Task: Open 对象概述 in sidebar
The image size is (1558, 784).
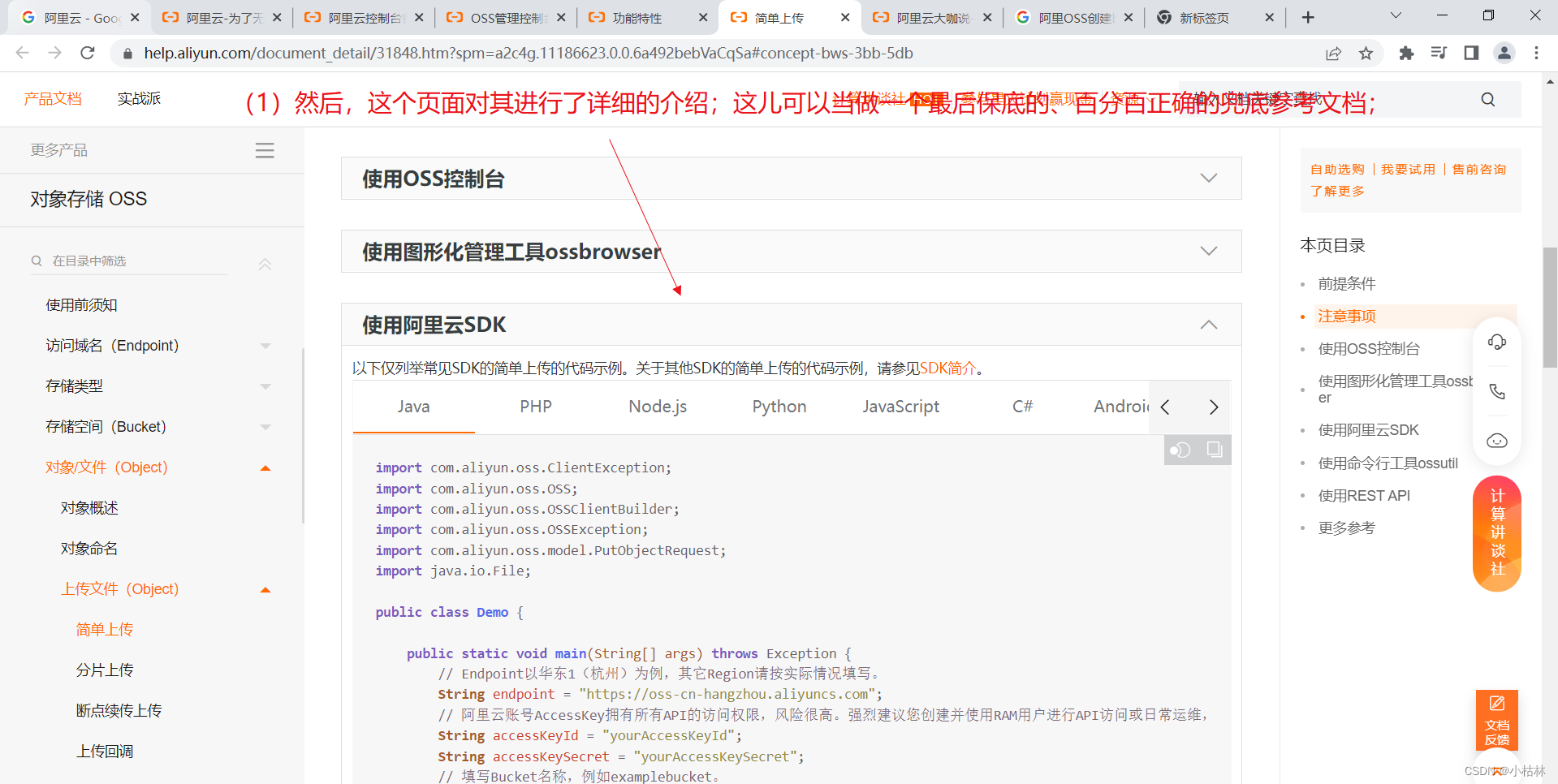Action: point(89,508)
